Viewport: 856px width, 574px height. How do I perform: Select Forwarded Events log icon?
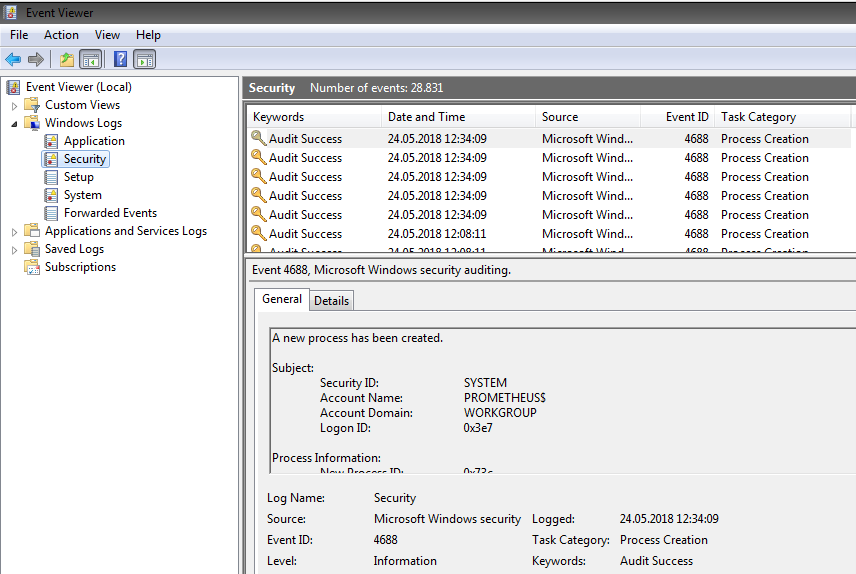click(x=51, y=213)
